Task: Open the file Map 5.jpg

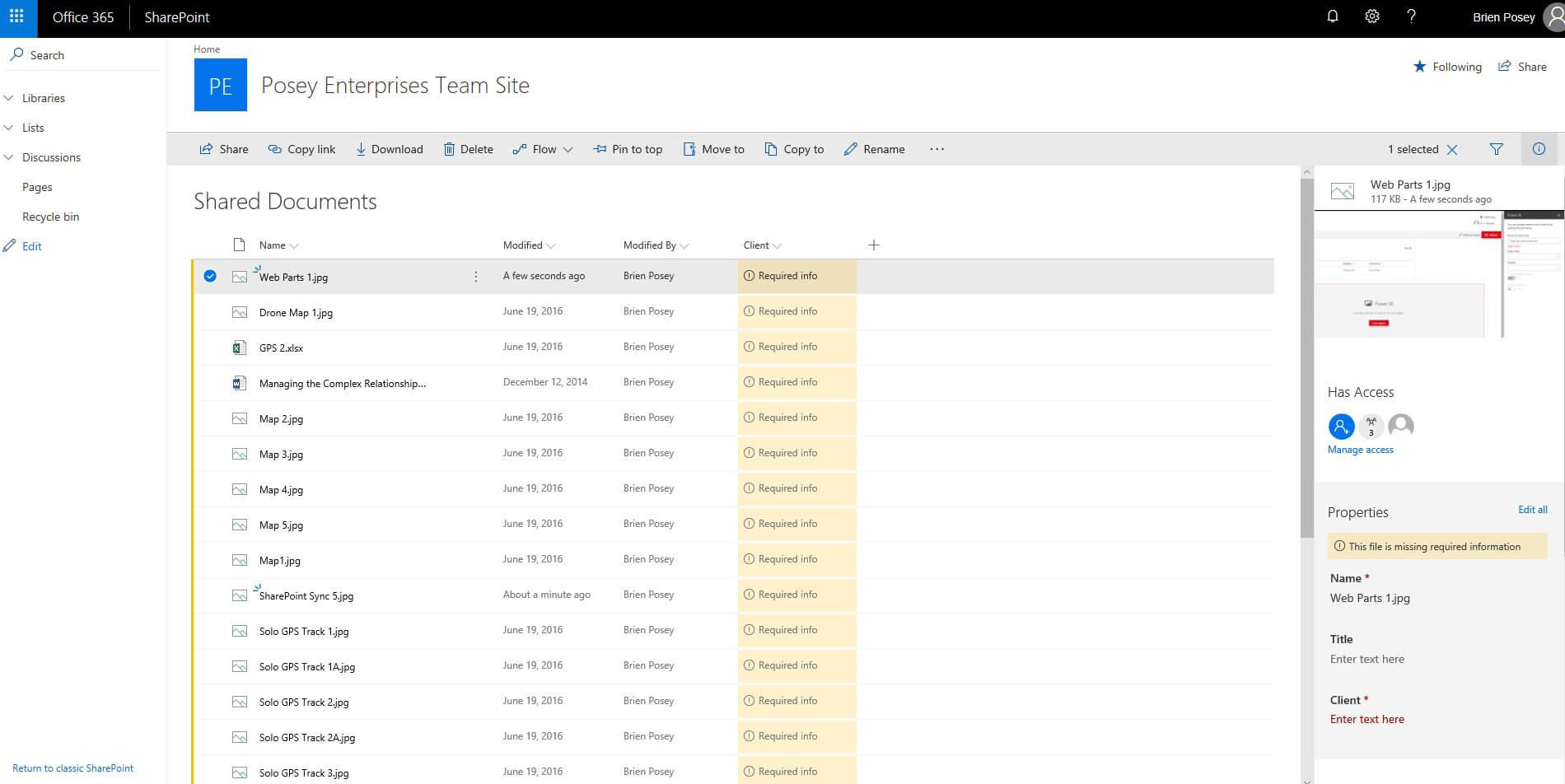Action: coord(281,525)
